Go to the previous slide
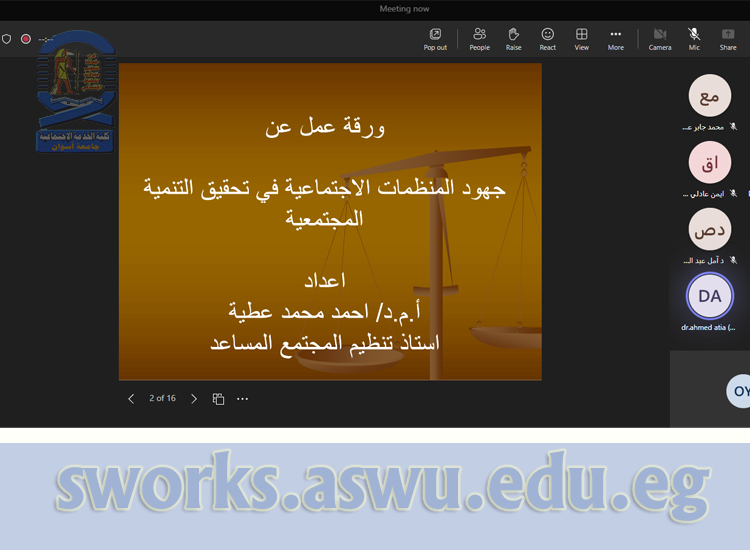The width and height of the screenshot is (750, 550). (x=131, y=398)
